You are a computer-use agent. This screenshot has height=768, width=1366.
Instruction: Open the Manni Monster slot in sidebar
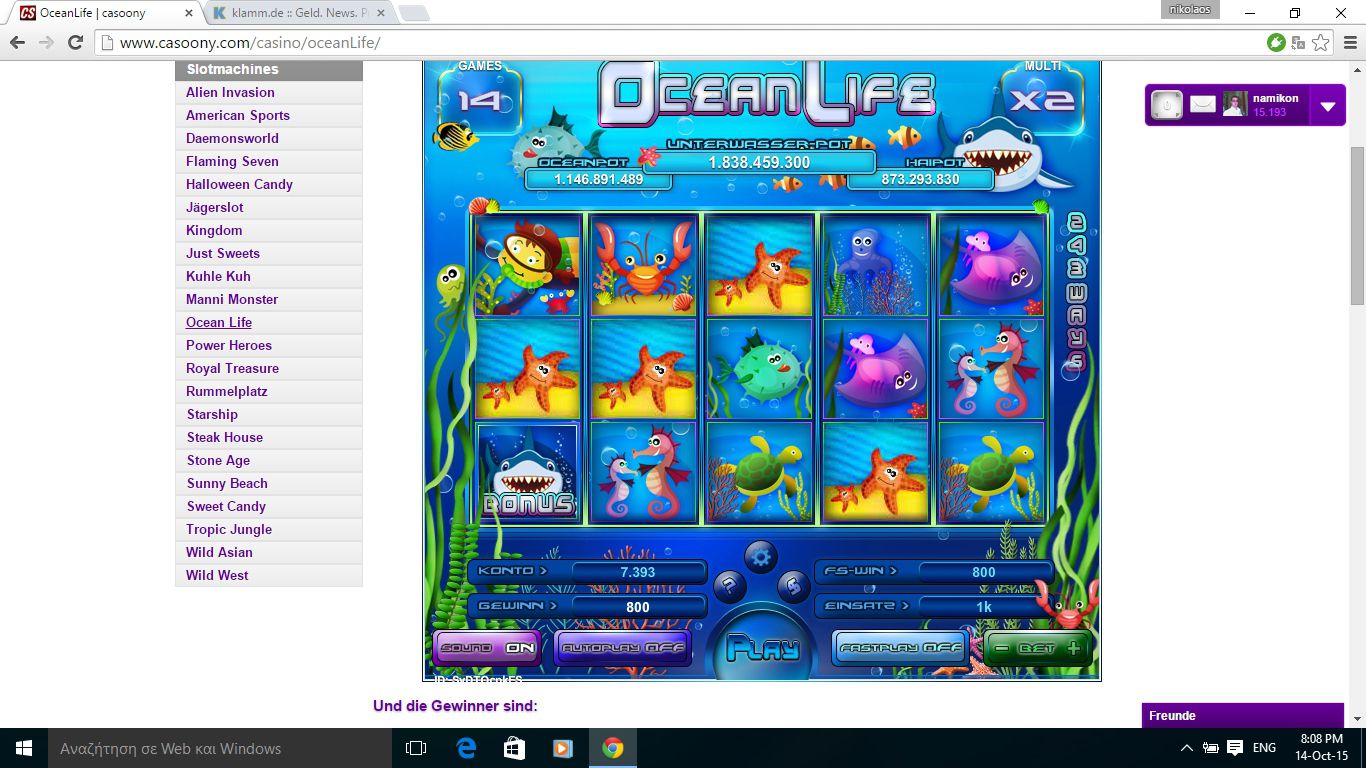[269, 299]
